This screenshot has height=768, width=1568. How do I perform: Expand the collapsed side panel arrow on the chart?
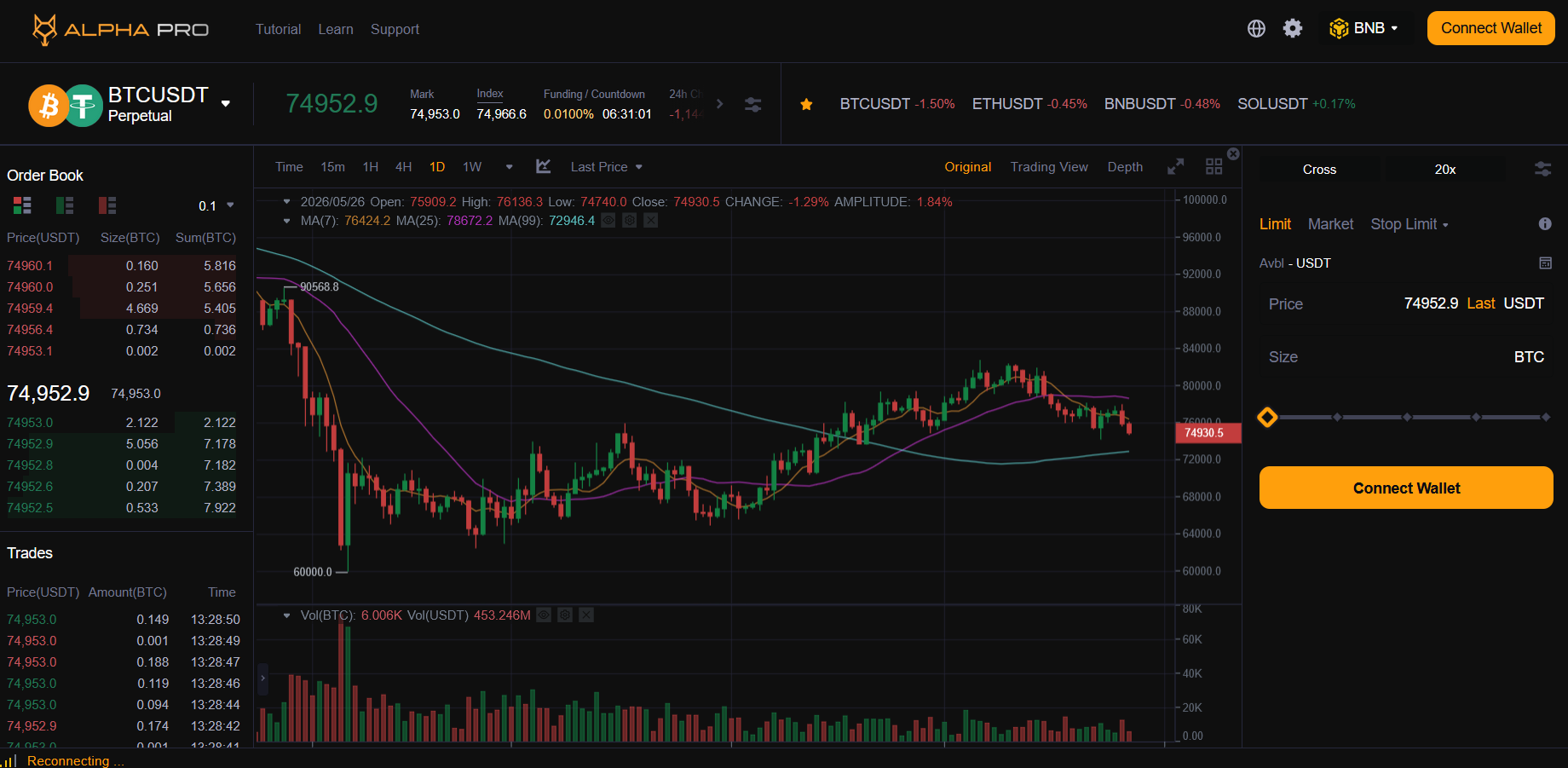point(262,678)
